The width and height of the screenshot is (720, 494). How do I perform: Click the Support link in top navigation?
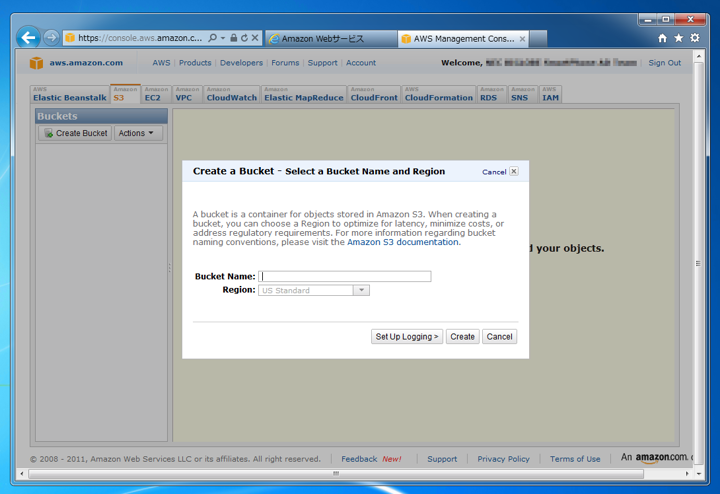click(x=322, y=63)
